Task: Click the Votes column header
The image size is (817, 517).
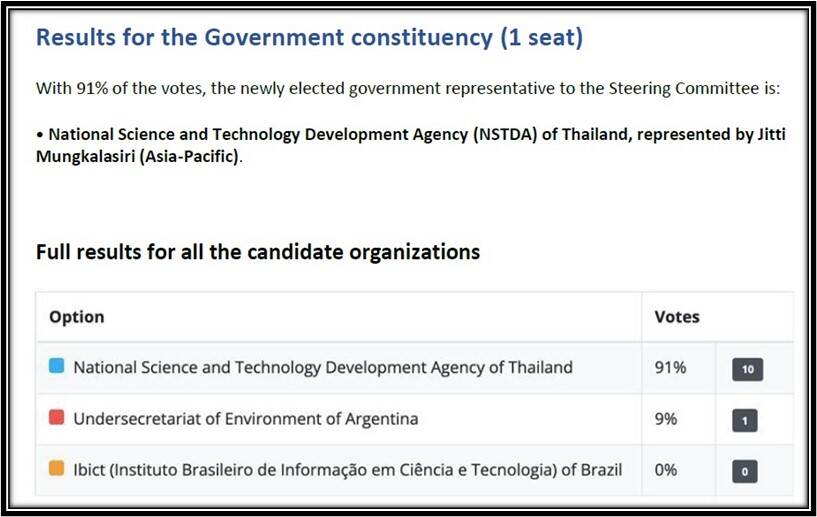Action: (677, 317)
